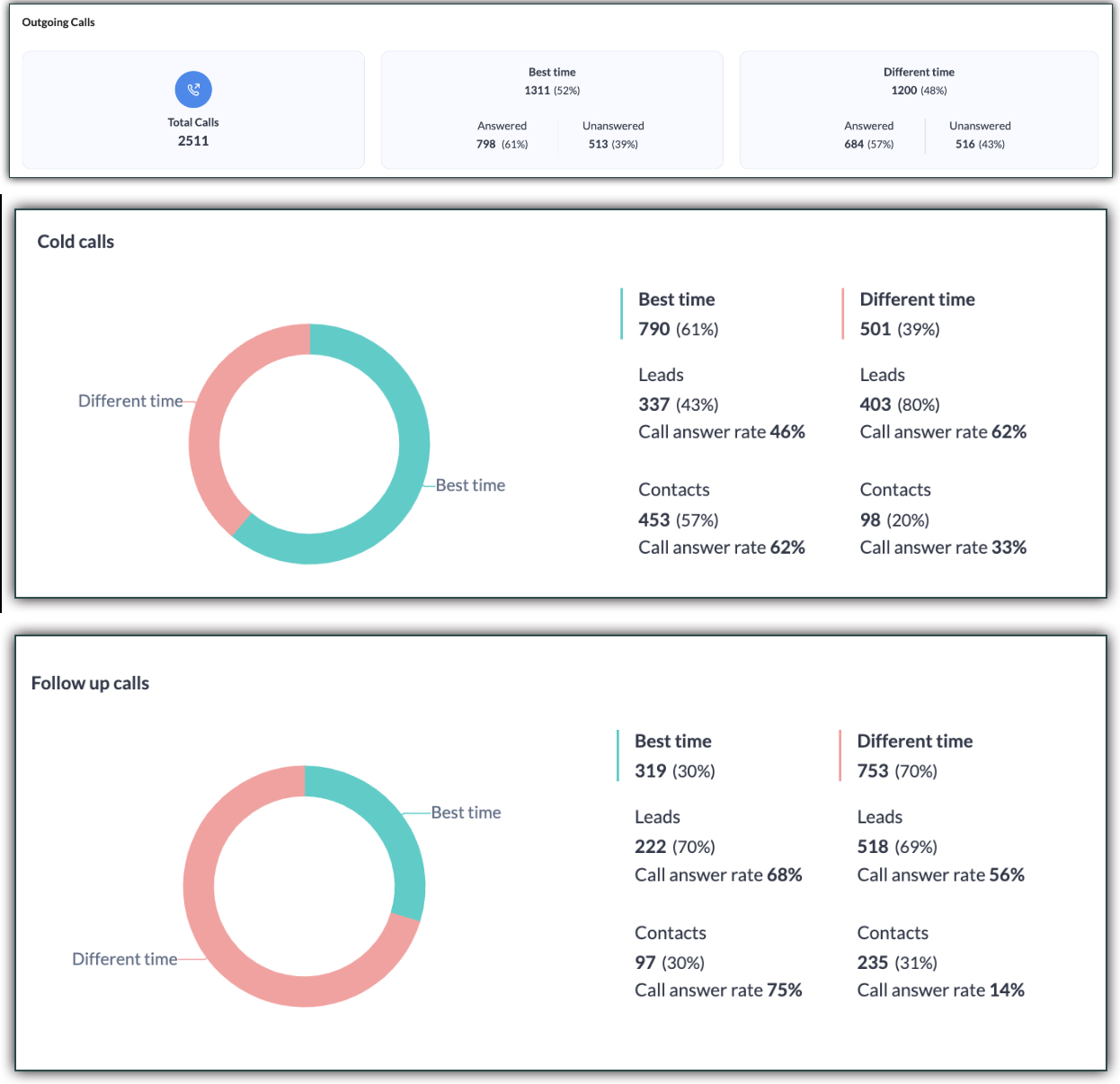Open the 513 Unanswered calls under Best time
Viewport: 1120px width, 1084px height.
(598, 145)
